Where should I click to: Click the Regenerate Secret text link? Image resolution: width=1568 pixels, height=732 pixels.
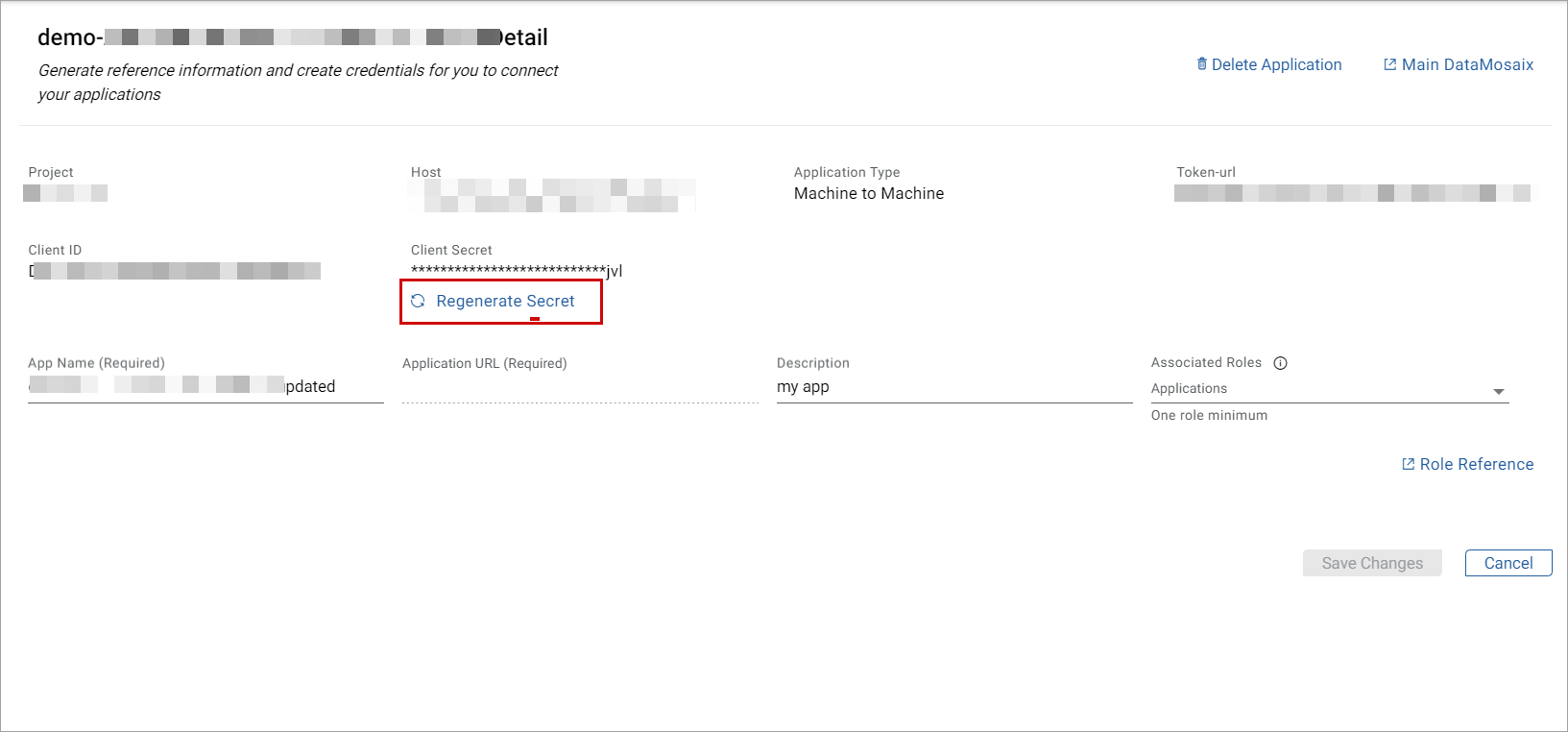505,301
